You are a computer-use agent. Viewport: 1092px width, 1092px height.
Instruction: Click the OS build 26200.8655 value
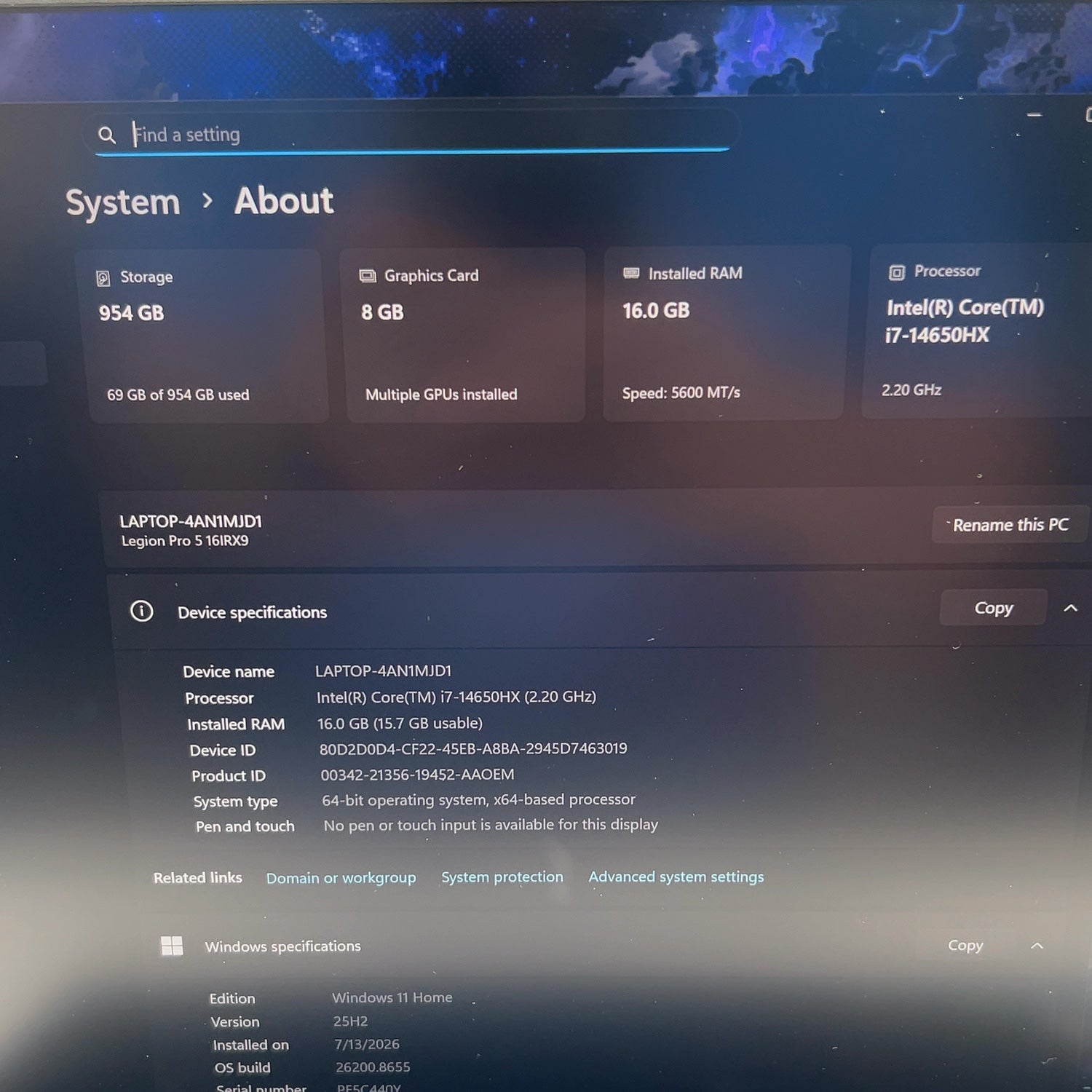click(373, 1067)
